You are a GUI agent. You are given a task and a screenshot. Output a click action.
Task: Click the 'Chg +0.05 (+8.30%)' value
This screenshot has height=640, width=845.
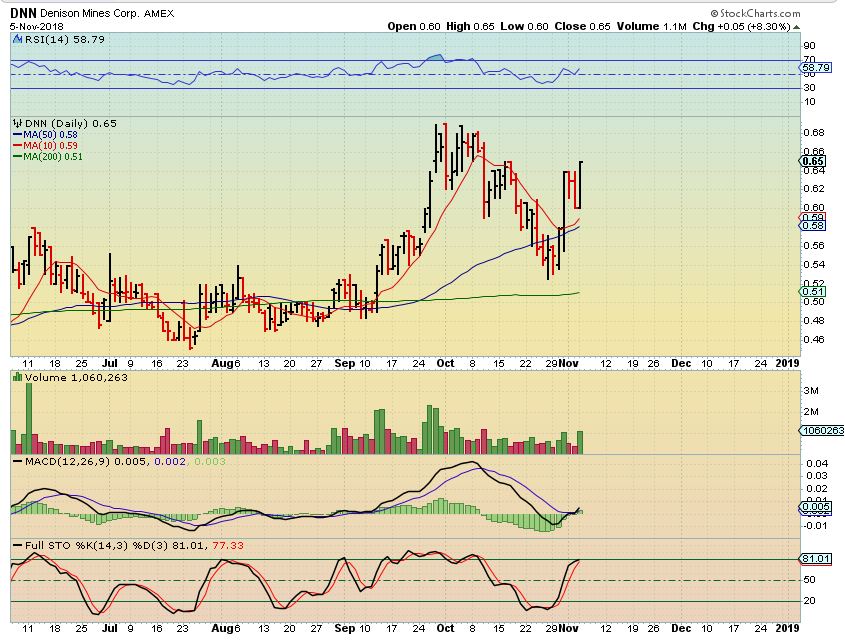[742, 26]
